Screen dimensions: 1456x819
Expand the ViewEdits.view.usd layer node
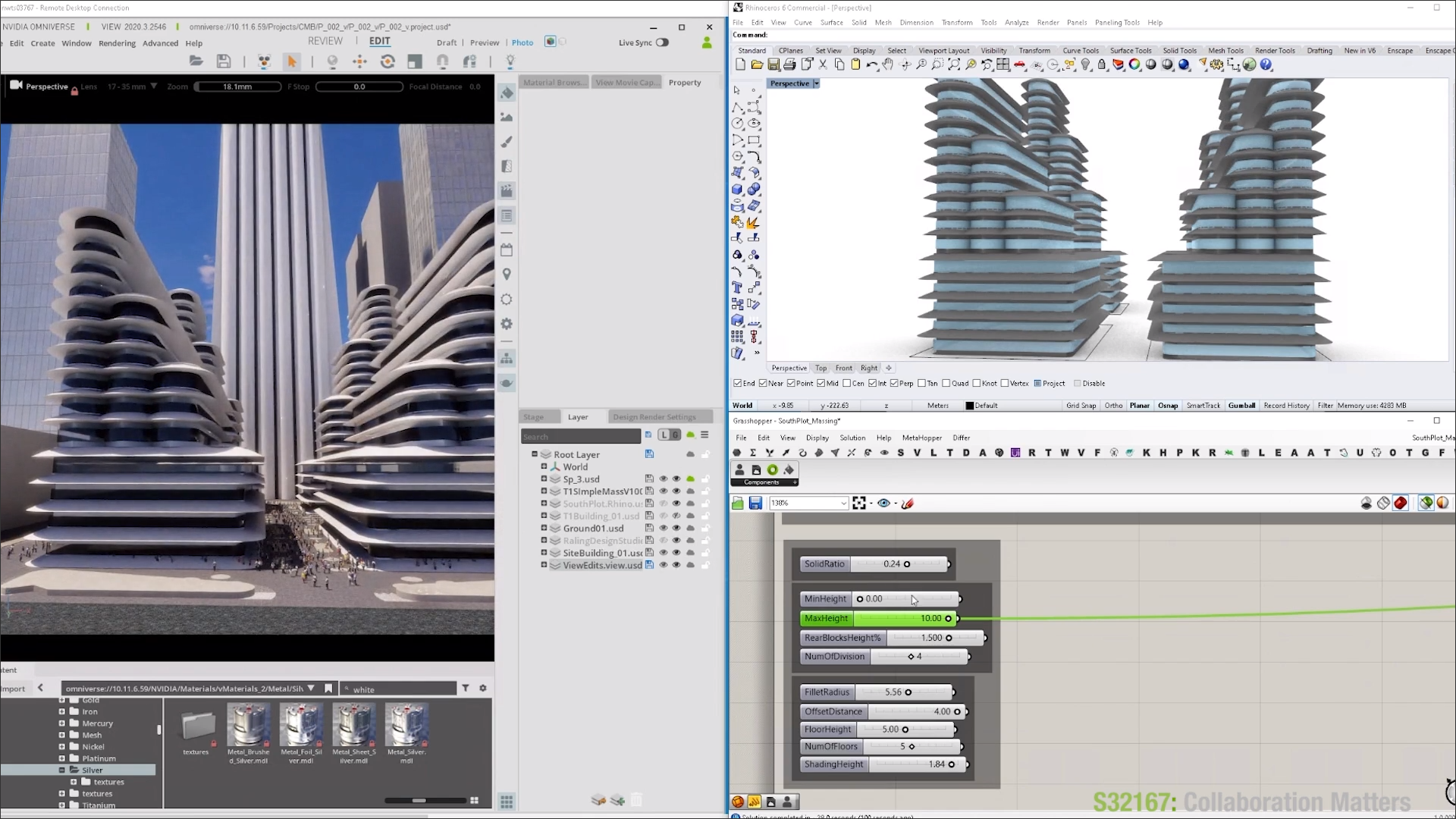(544, 565)
